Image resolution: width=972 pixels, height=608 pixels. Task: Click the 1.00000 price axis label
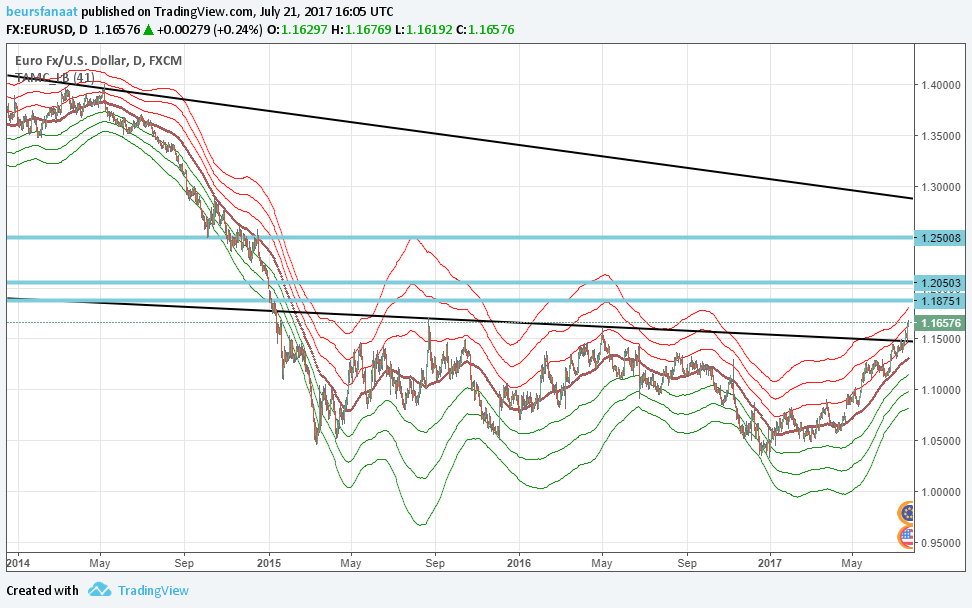coord(940,492)
